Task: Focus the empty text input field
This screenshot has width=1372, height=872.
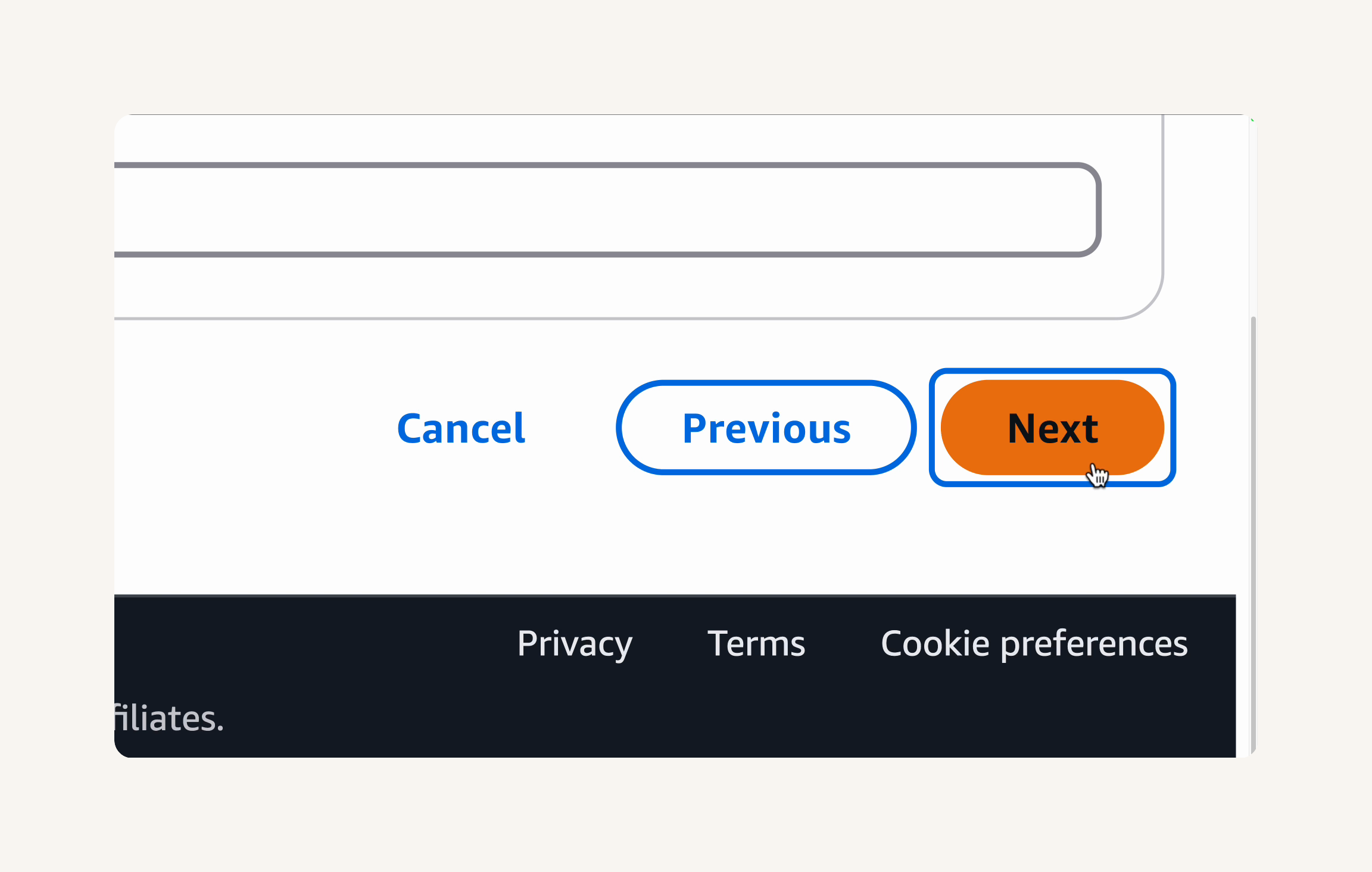Action: tap(607, 210)
